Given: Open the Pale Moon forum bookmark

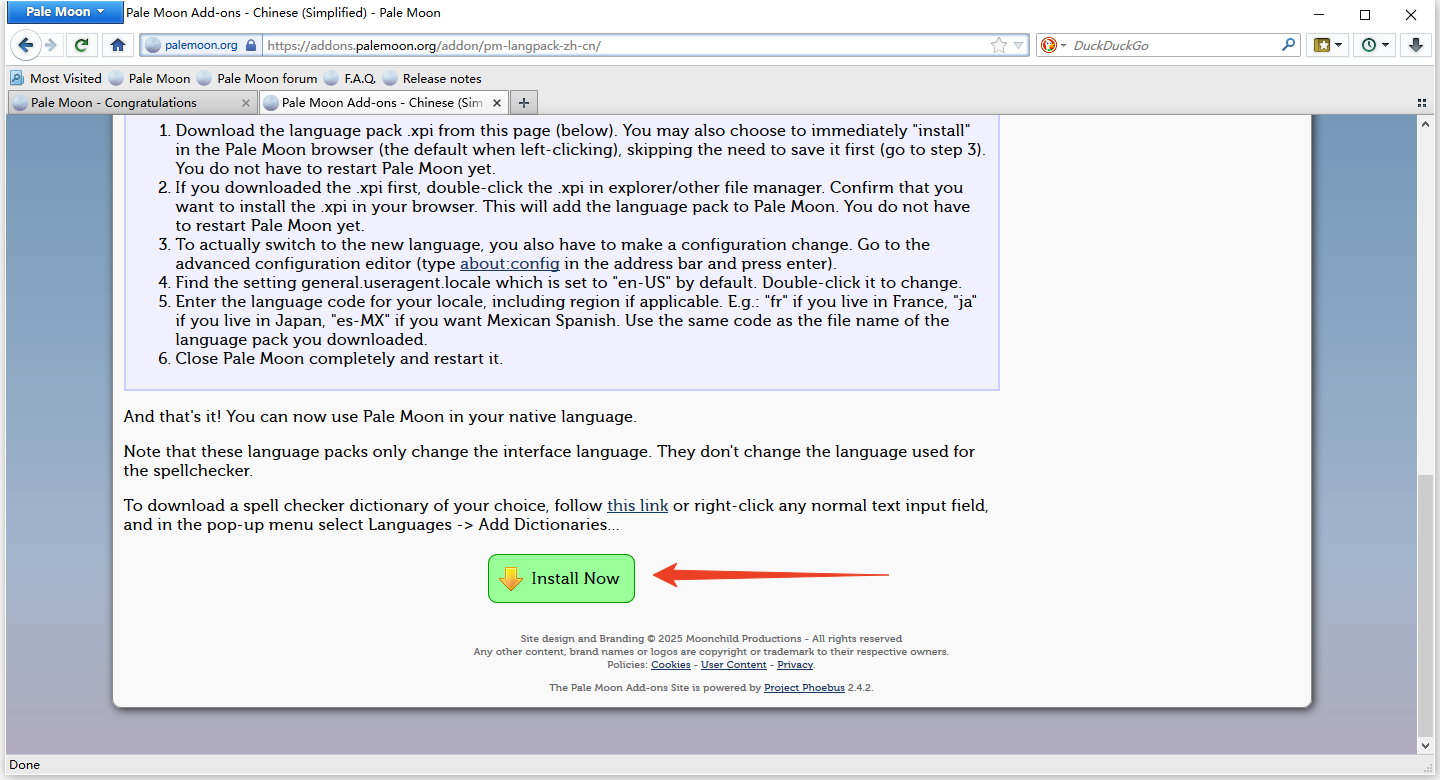Looking at the screenshot, I should point(266,78).
